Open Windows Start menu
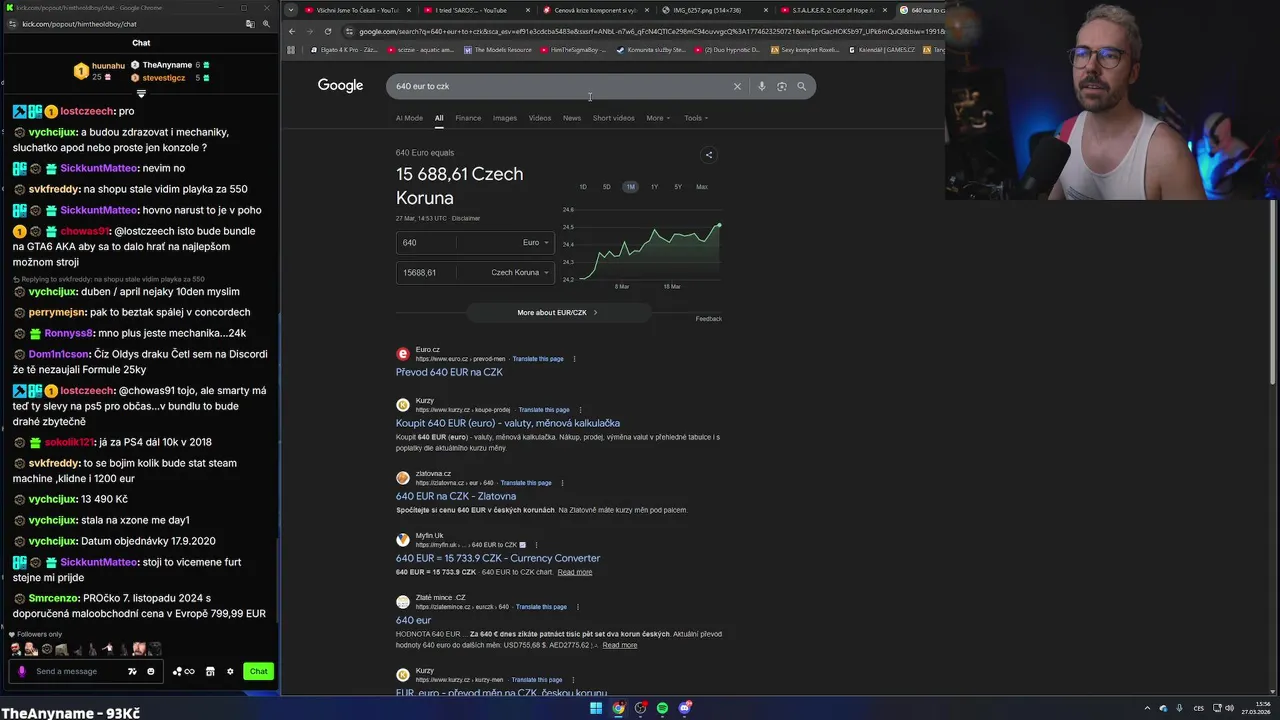 [596, 708]
